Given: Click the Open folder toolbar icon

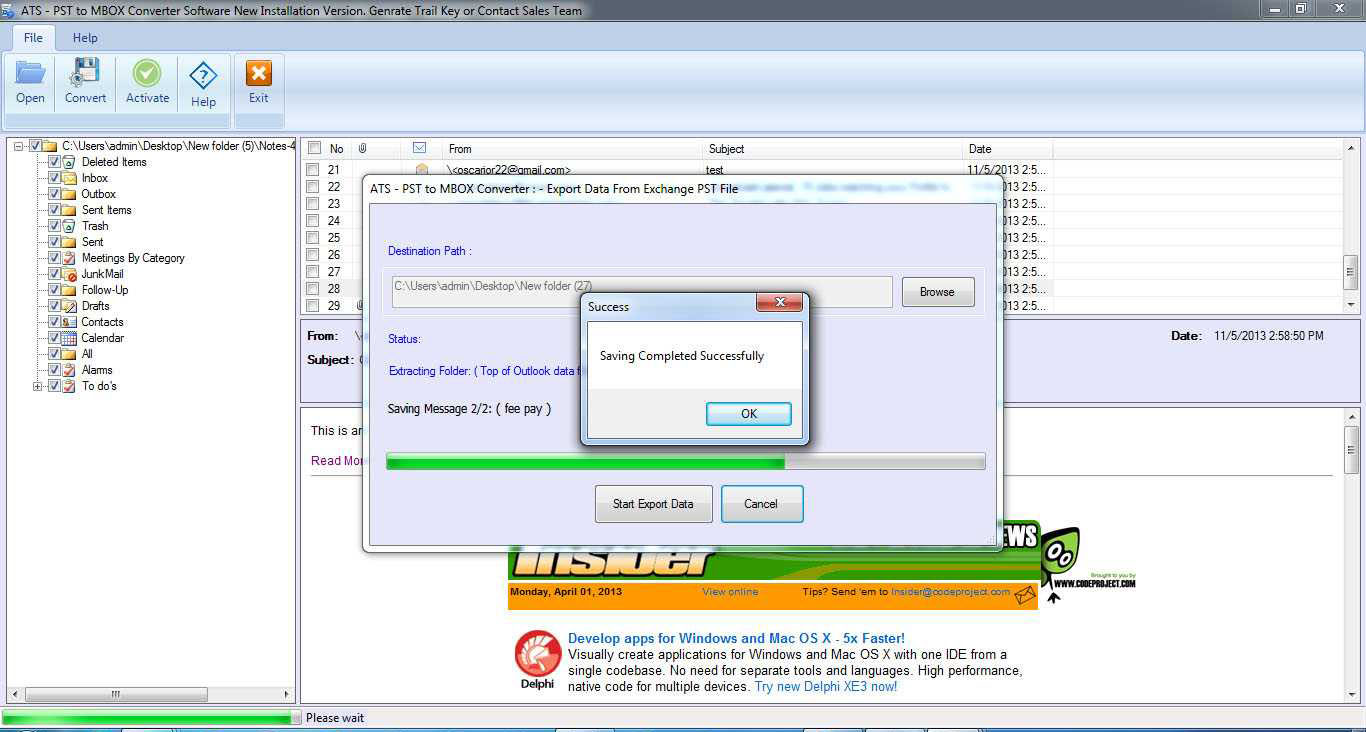Looking at the screenshot, I should tap(30, 74).
